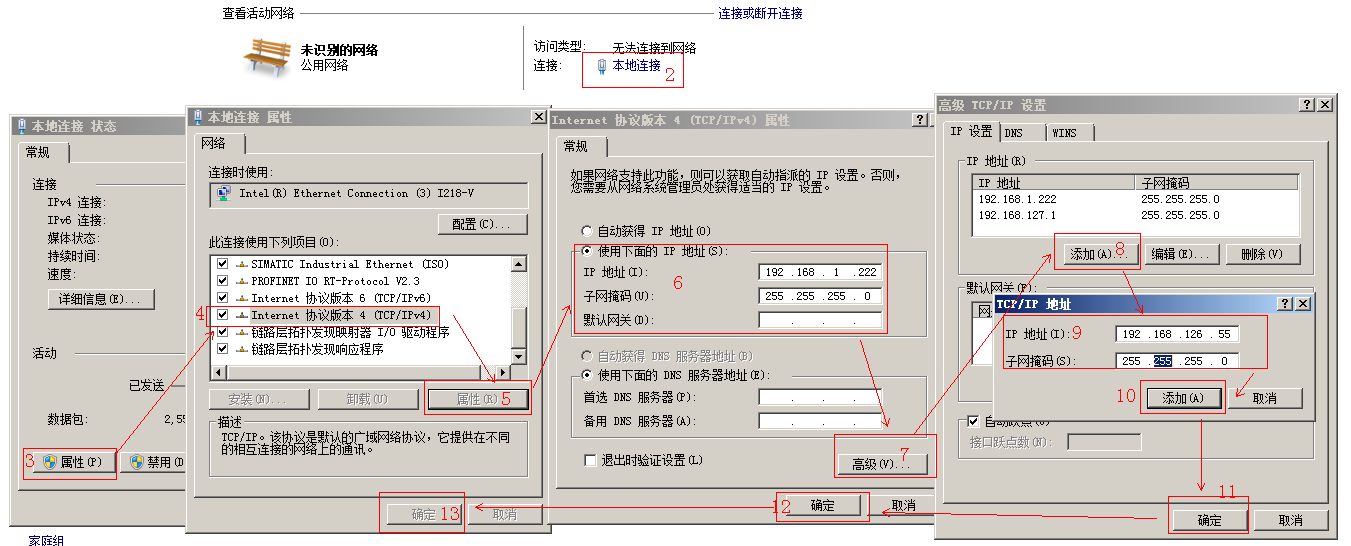The image size is (1351, 546).
Task: Select the 常规 tab in TCP/IPv4 属性
Action: point(576,146)
